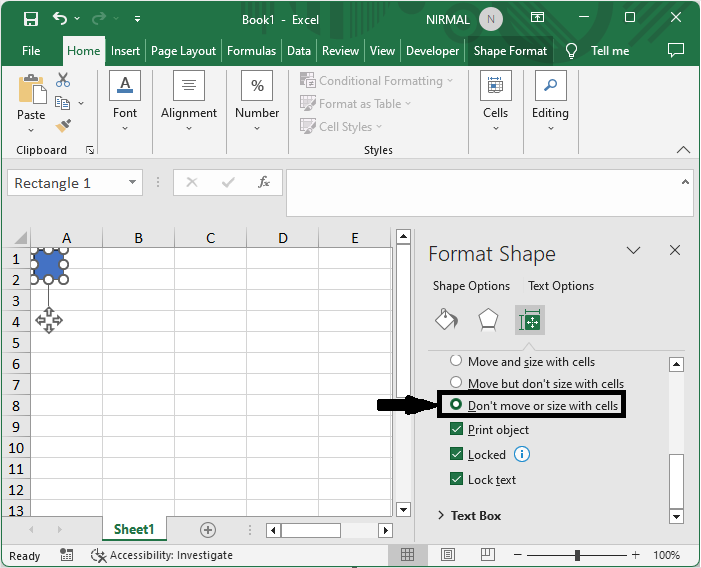Open the Effects pentagon icon

point(487,319)
